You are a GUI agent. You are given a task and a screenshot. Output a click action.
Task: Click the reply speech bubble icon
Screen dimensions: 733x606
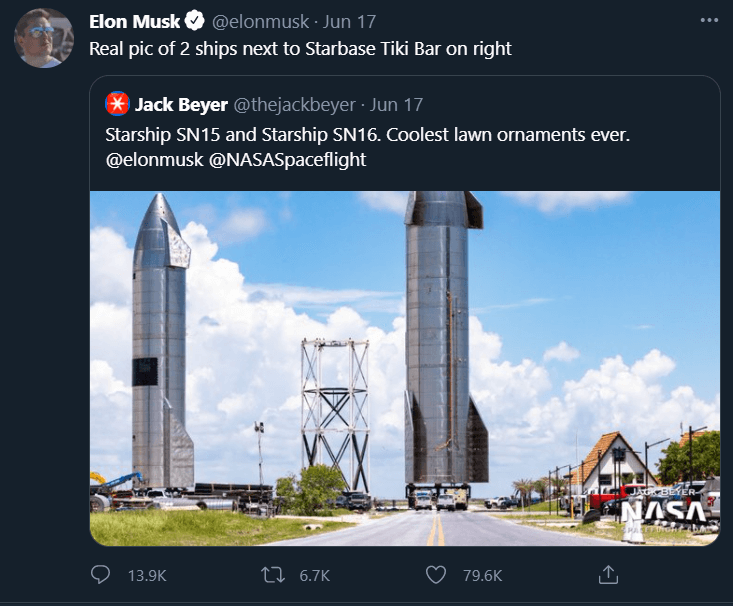100,575
